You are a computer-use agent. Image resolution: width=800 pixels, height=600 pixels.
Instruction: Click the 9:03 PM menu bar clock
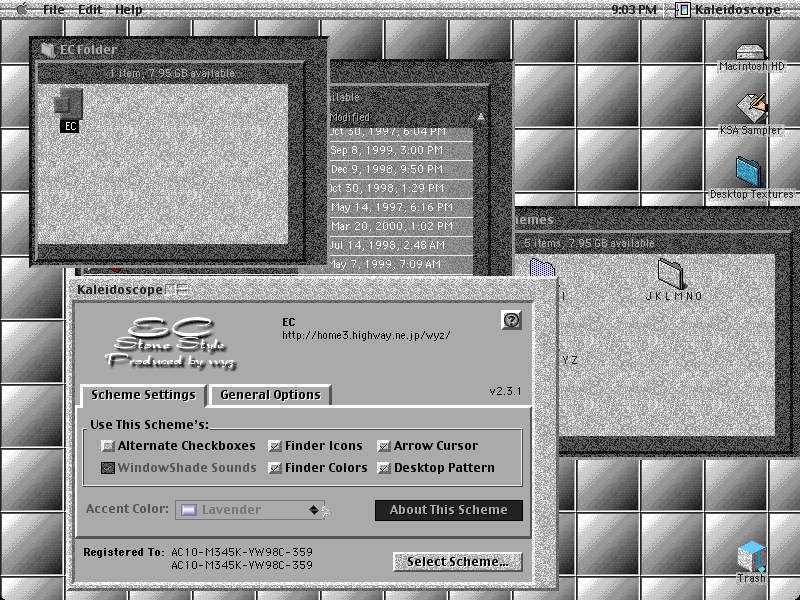click(634, 10)
